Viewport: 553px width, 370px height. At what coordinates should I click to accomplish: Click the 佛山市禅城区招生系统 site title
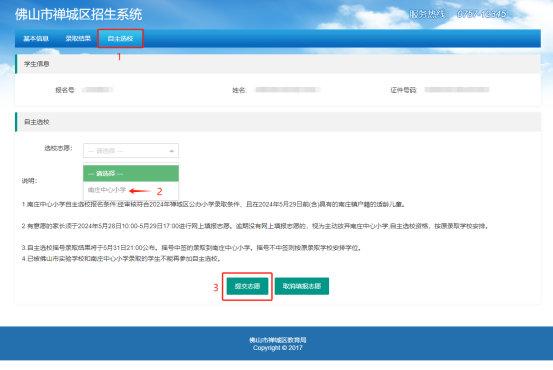click(x=78, y=14)
